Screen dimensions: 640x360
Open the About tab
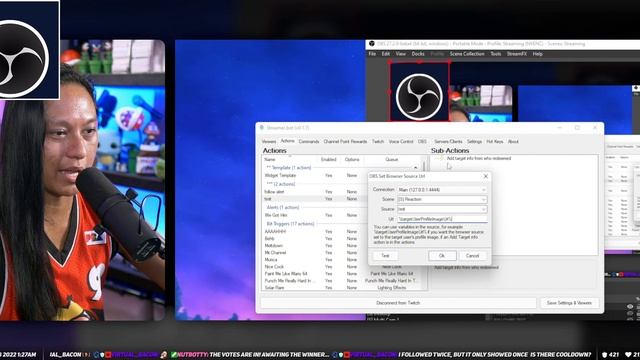click(x=513, y=141)
